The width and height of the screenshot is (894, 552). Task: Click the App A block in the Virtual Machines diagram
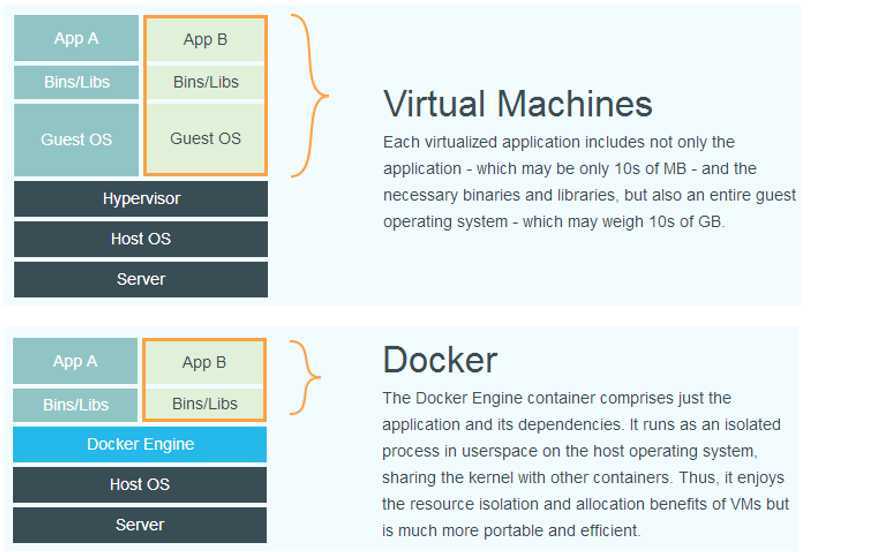pyautogui.click(x=76, y=38)
